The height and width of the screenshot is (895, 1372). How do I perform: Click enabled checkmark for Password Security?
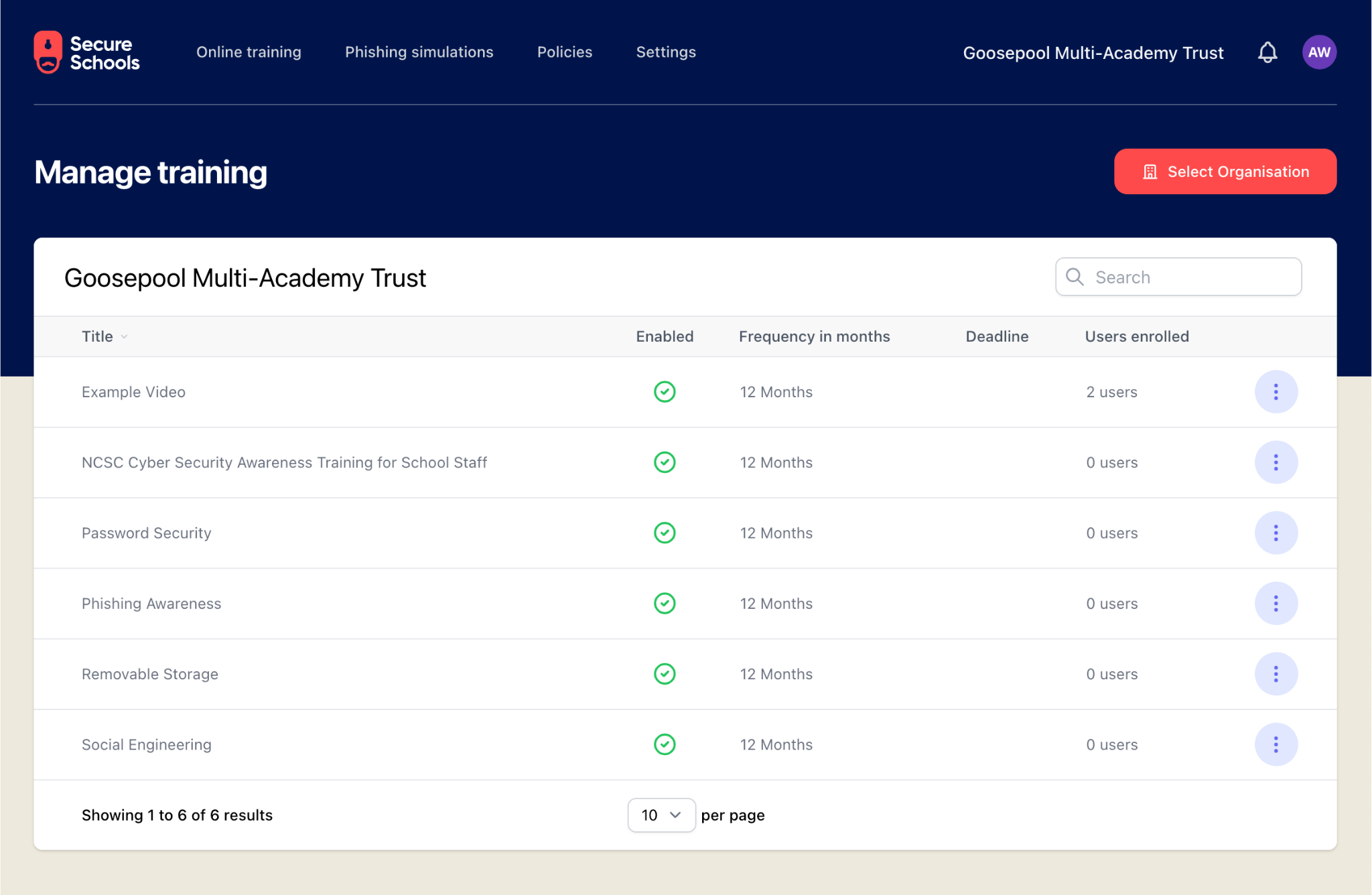click(665, 533)
